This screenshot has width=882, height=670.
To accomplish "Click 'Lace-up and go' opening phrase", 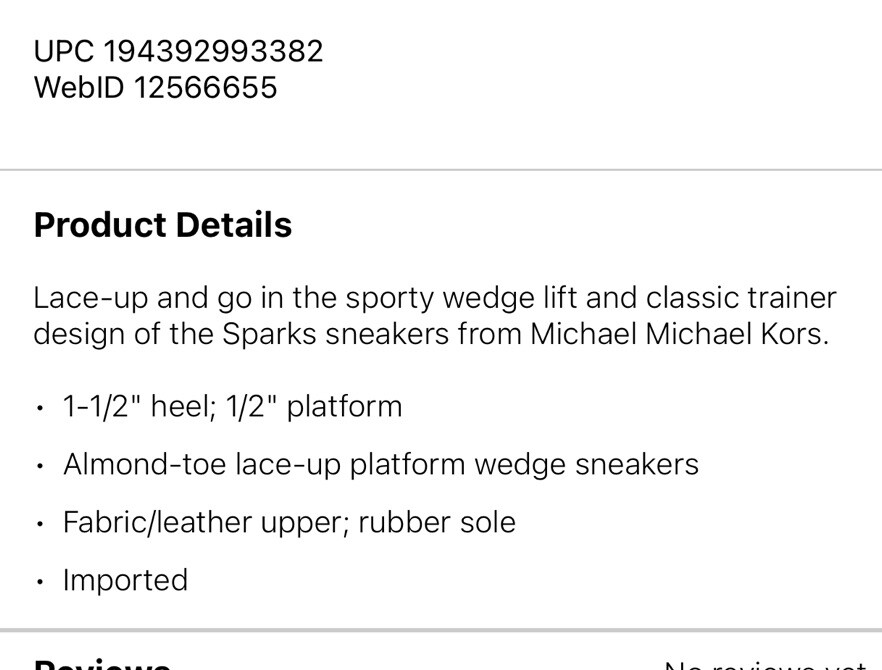I will (x=121, y=298).
